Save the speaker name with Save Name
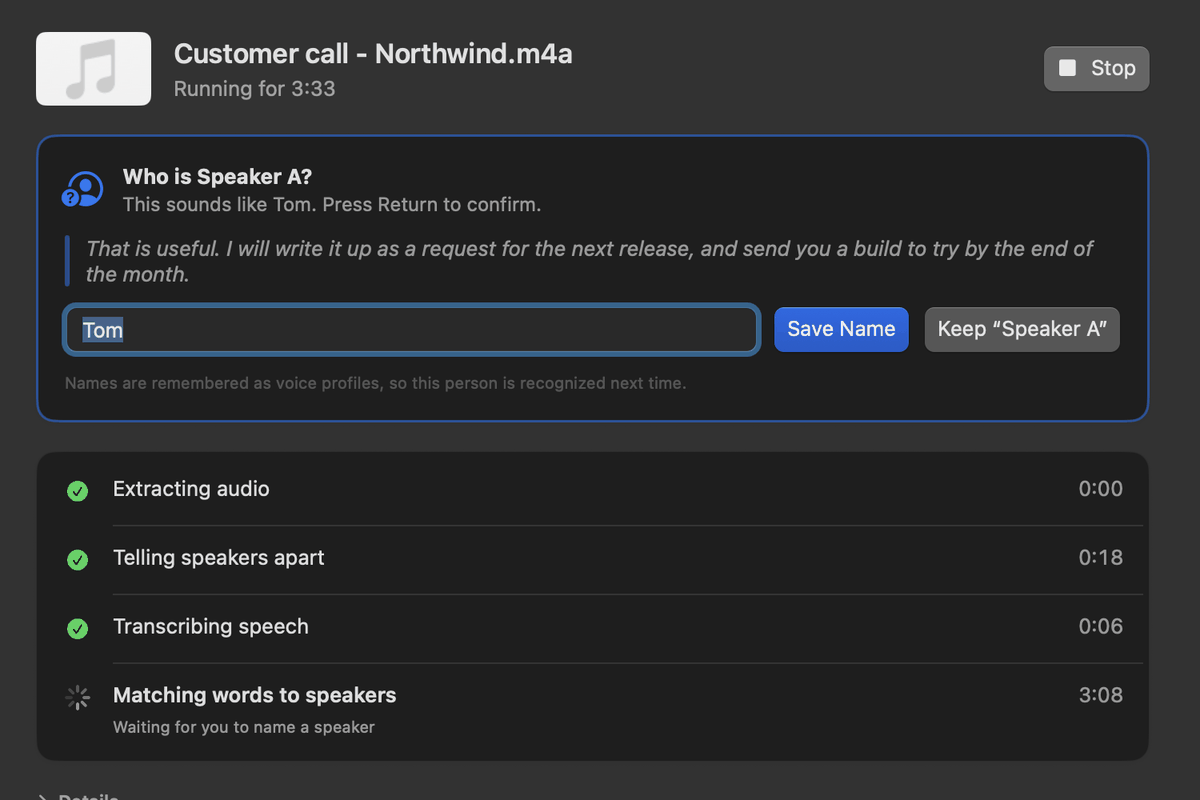The width and height of the screenshot is (1200, 800). click(x=841, y=329)
